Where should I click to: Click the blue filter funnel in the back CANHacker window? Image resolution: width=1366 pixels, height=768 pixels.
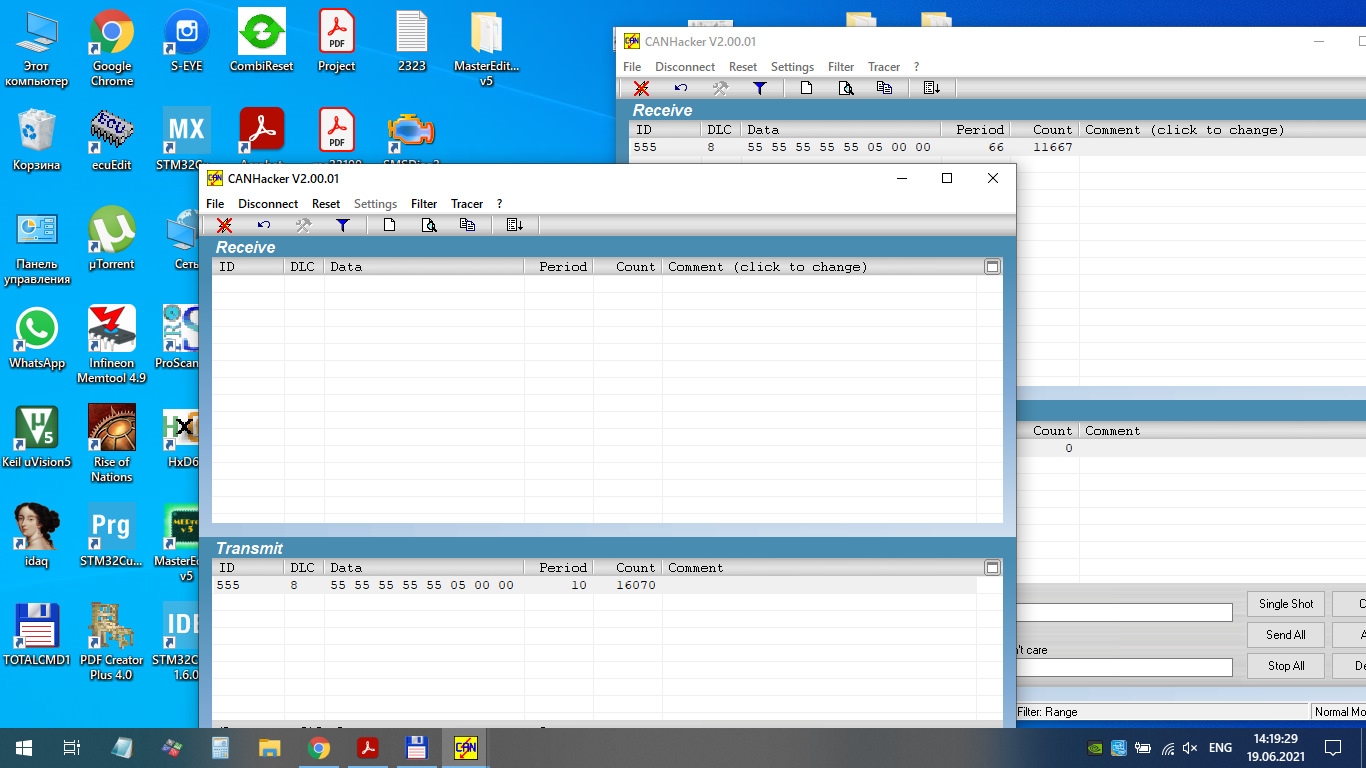[x=760, y=88]
